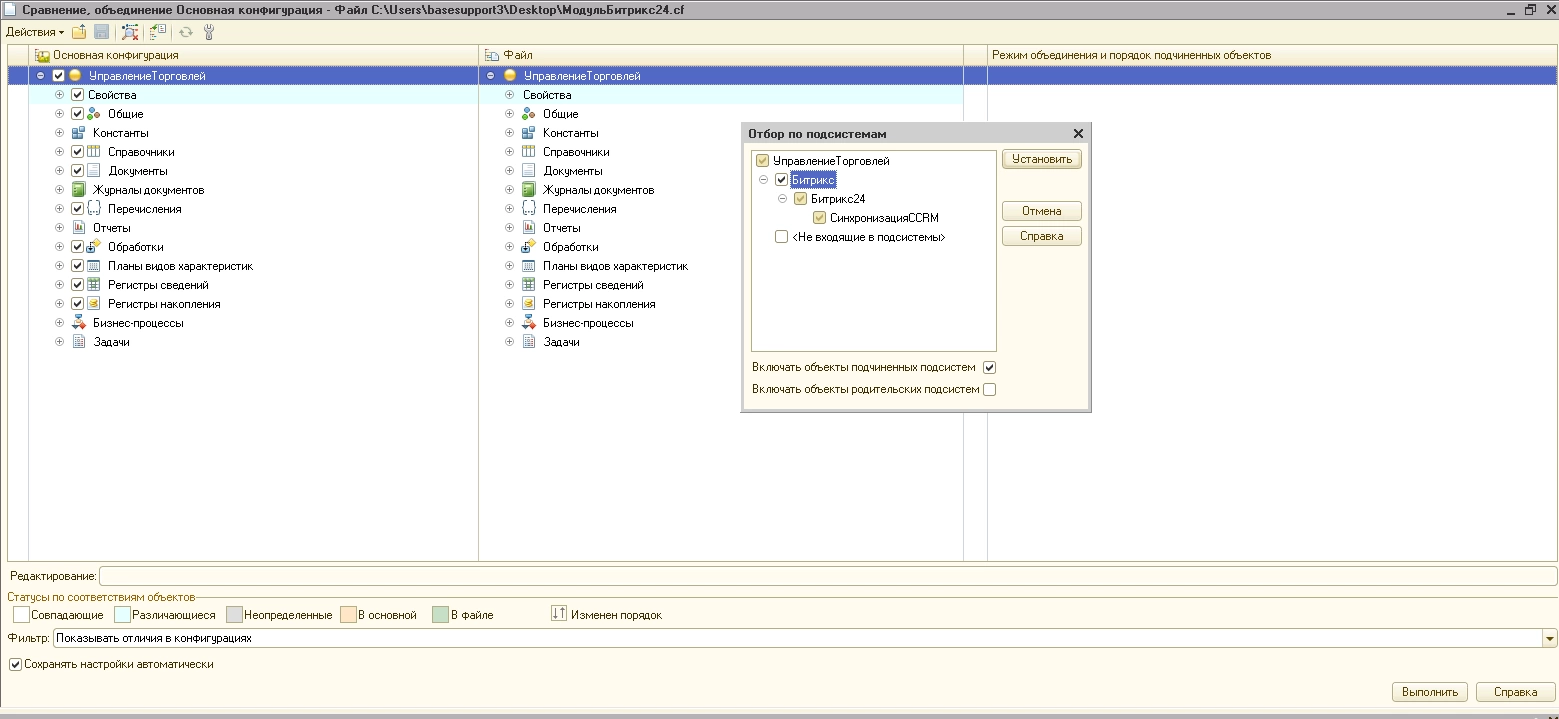The height and width of the screenshot is (719, 1559).
Task: Click the Редактирование input field
Action: 828,576
